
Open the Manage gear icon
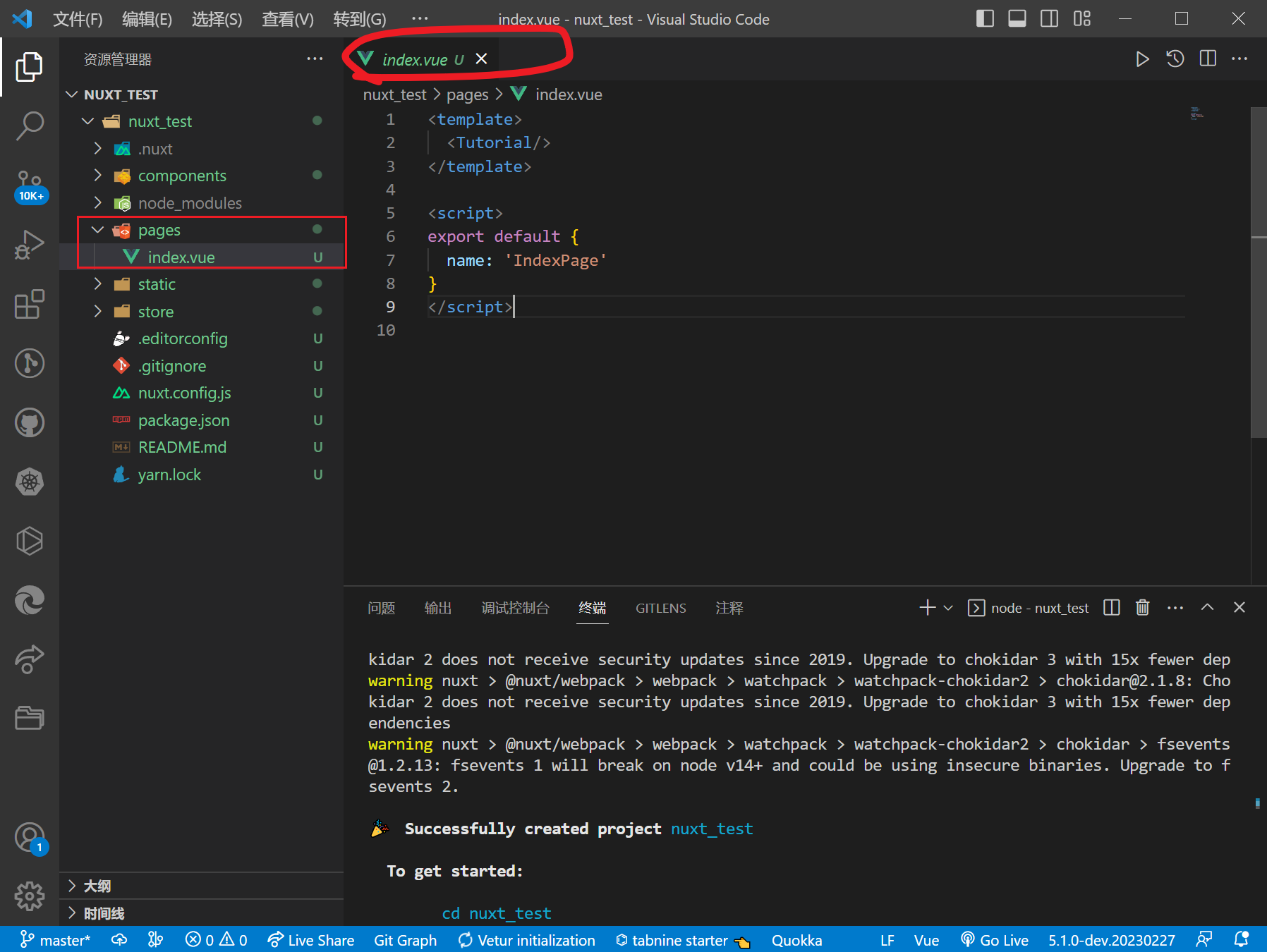(29, 896)
